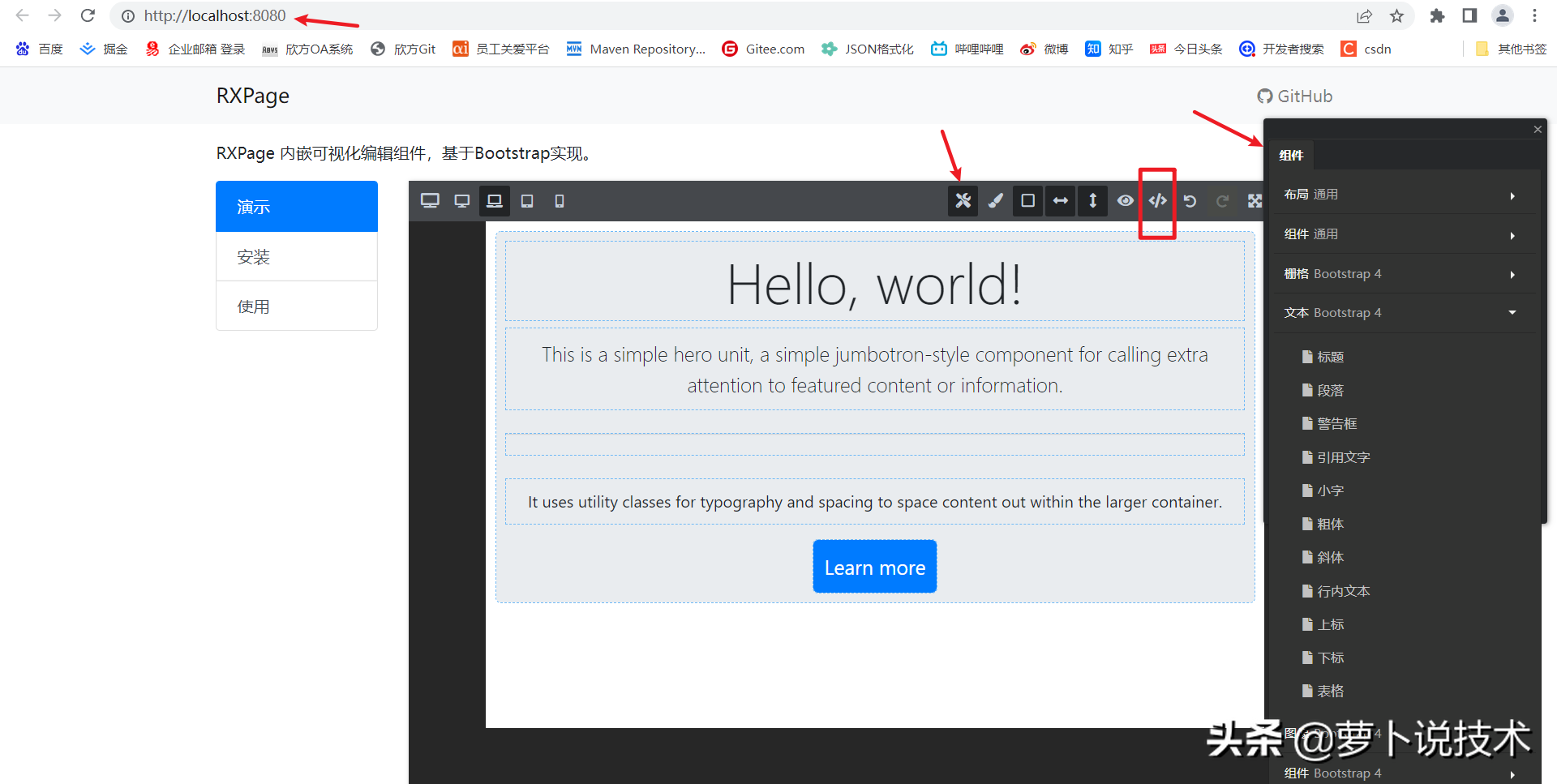
Task: Collapse the 文本 Bootstrap 4 section
Action: coord(1404,312)
